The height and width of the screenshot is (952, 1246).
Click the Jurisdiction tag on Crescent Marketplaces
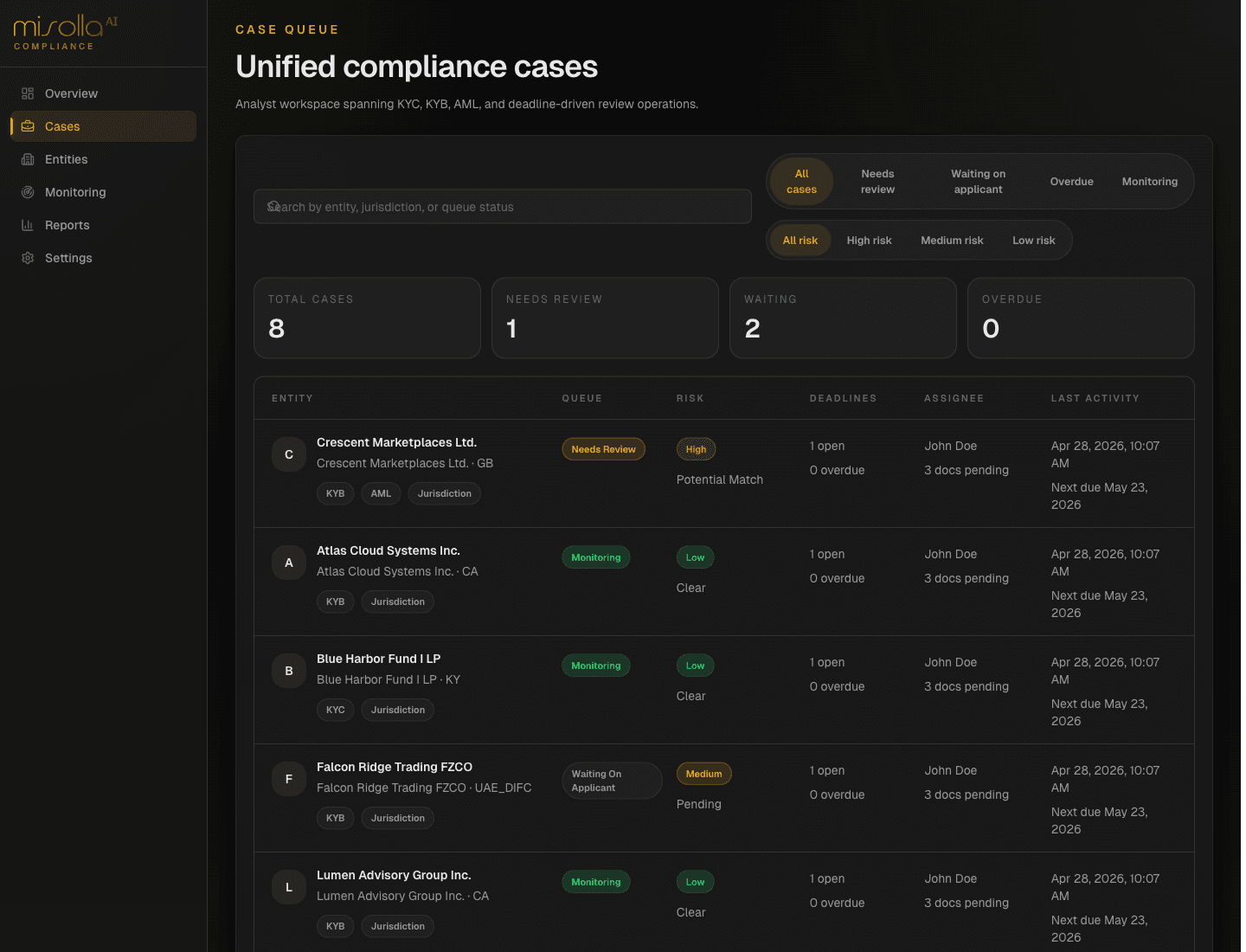(x=445, y=493)
